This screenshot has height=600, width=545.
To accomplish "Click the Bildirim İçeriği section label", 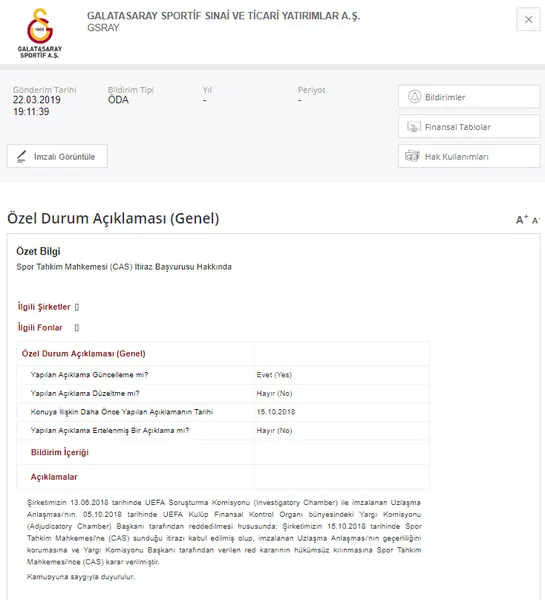I will (60, 452).
